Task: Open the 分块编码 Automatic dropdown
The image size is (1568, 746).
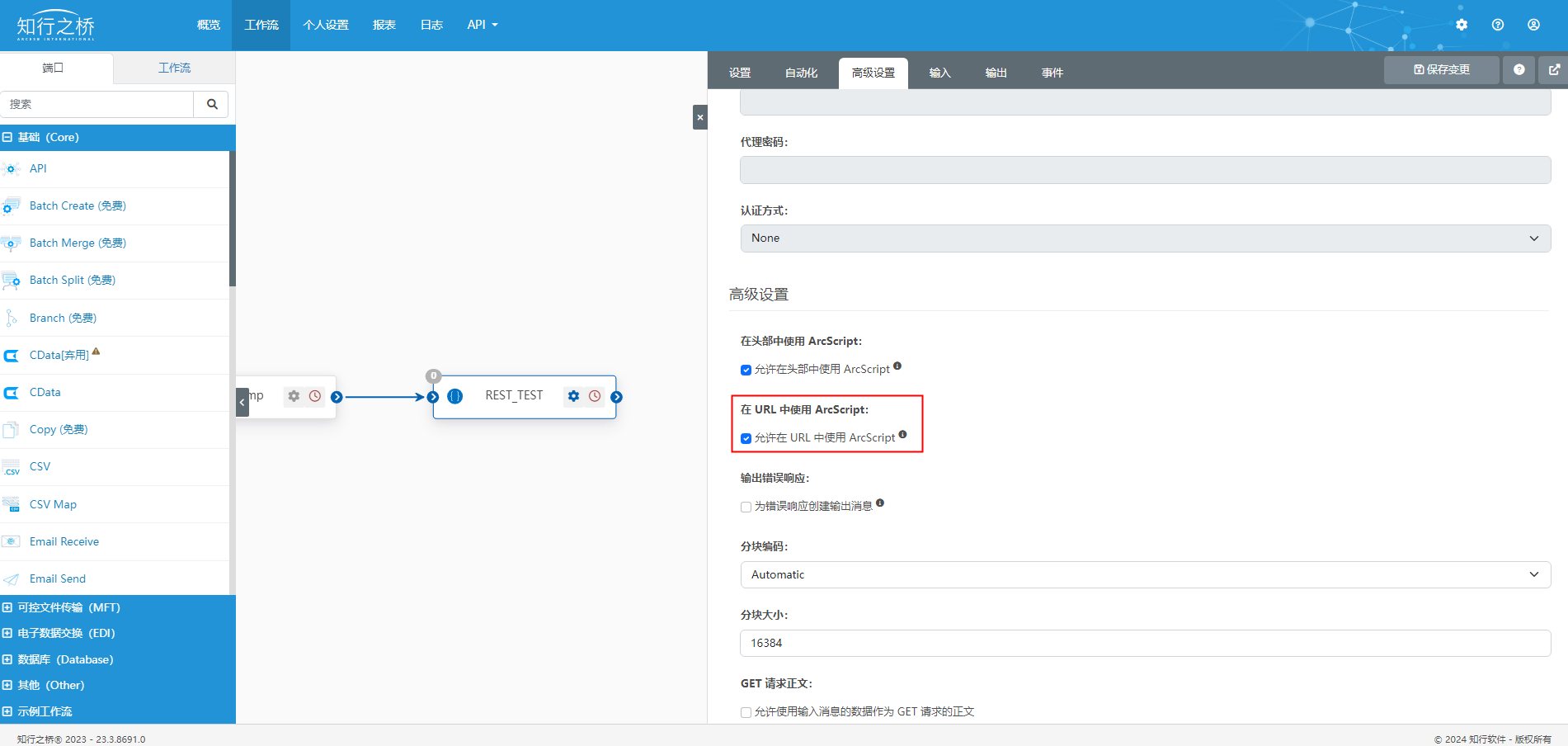Action: 1145,575
